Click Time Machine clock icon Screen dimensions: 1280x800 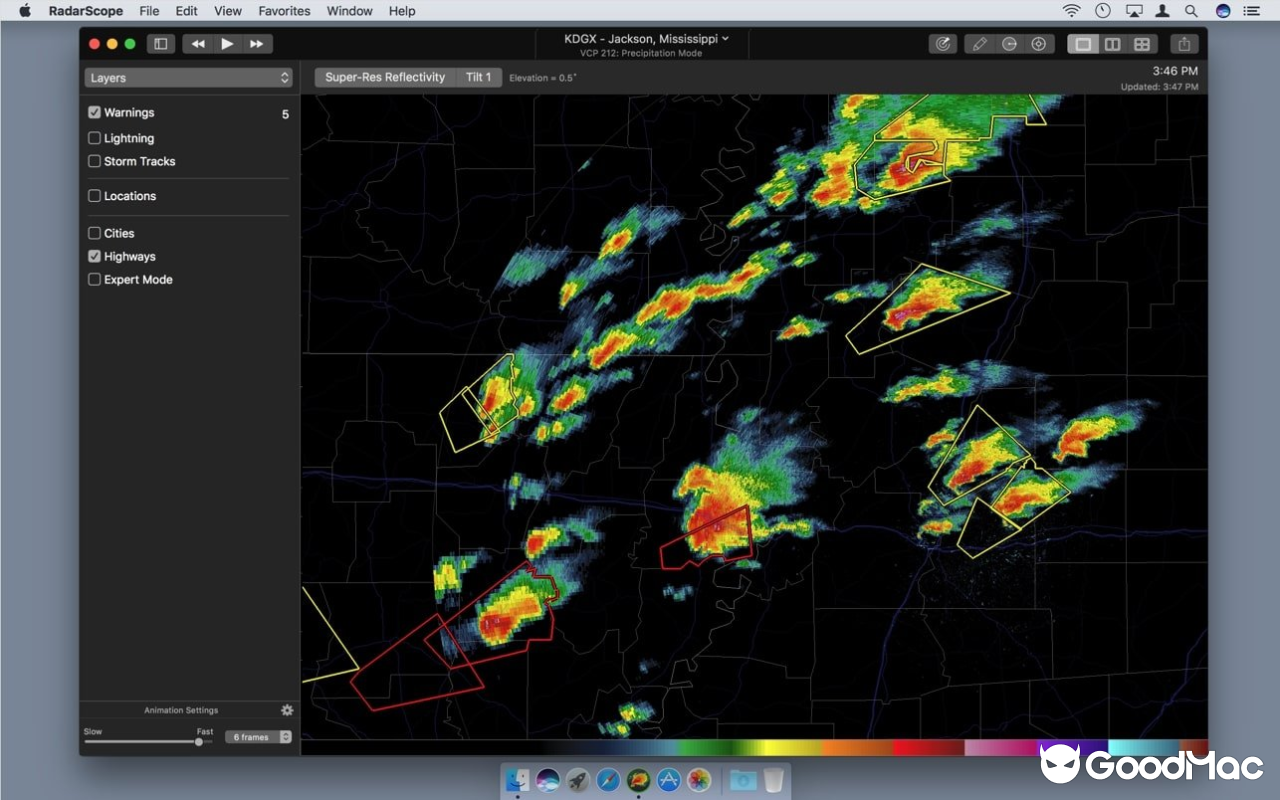[x=1102, y=11]
